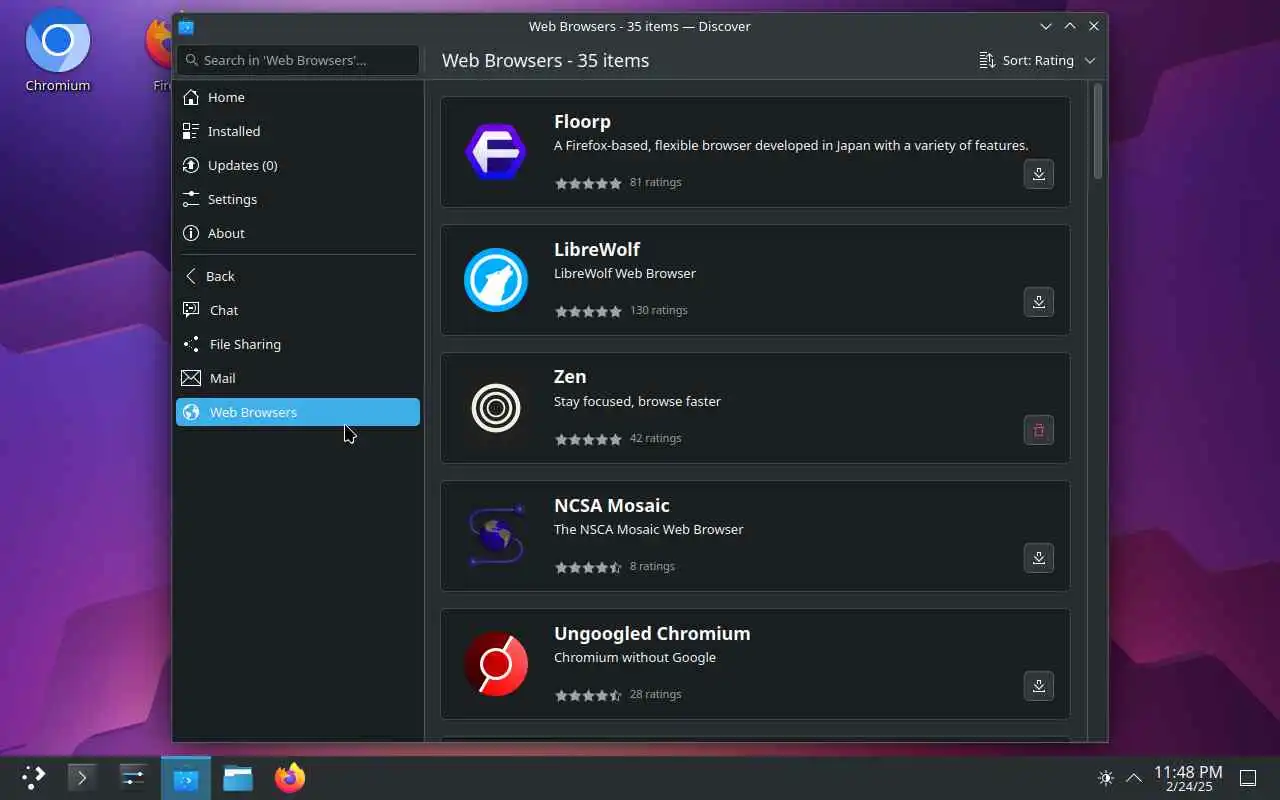This screenshot has height=800, width=1280.
Task: Select the Web Browsers category
Action: [x=298, y=412]
